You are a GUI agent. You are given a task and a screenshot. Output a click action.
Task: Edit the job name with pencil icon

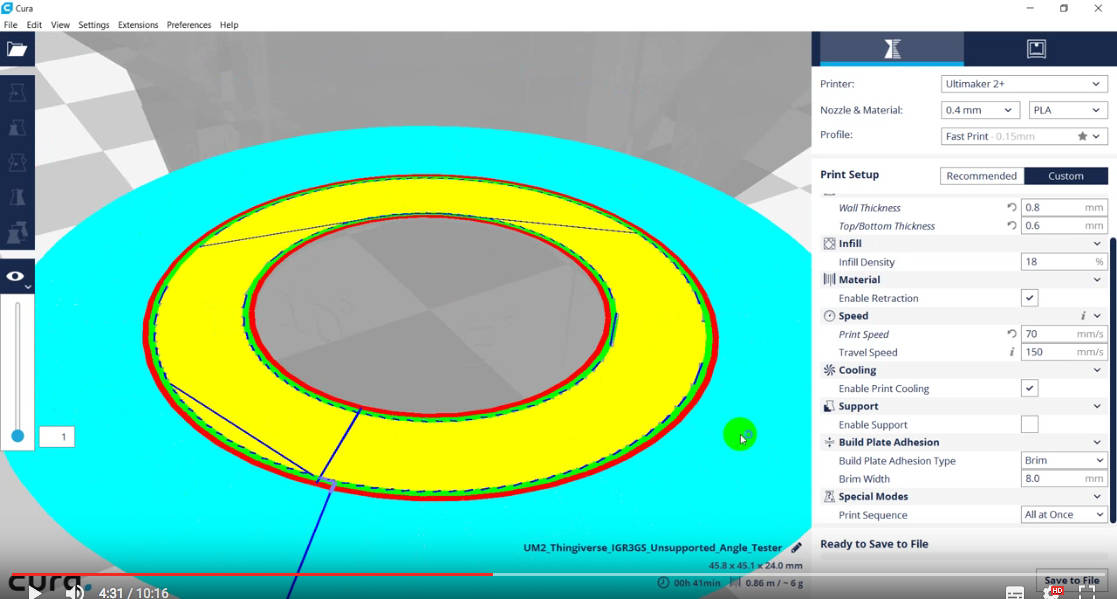(x=796, y=548)
